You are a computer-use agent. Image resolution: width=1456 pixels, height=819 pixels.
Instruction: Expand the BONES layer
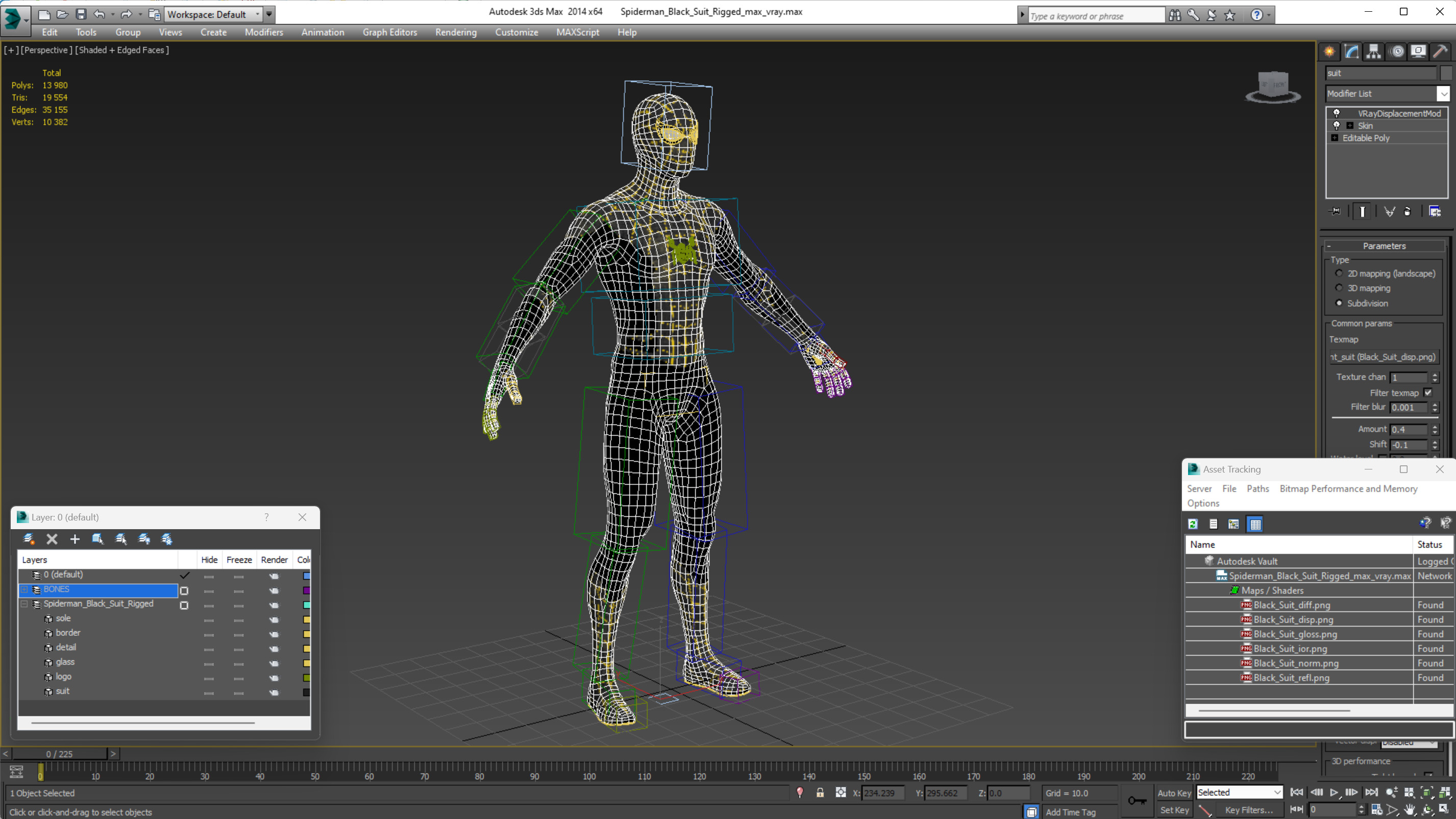pyautogui.click(x=24, y=589)
